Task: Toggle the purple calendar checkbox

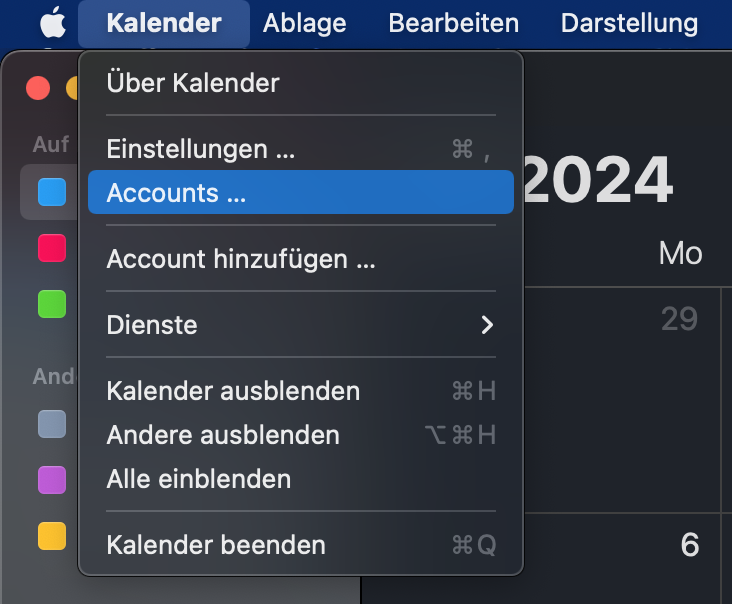Action: (52, 480)
